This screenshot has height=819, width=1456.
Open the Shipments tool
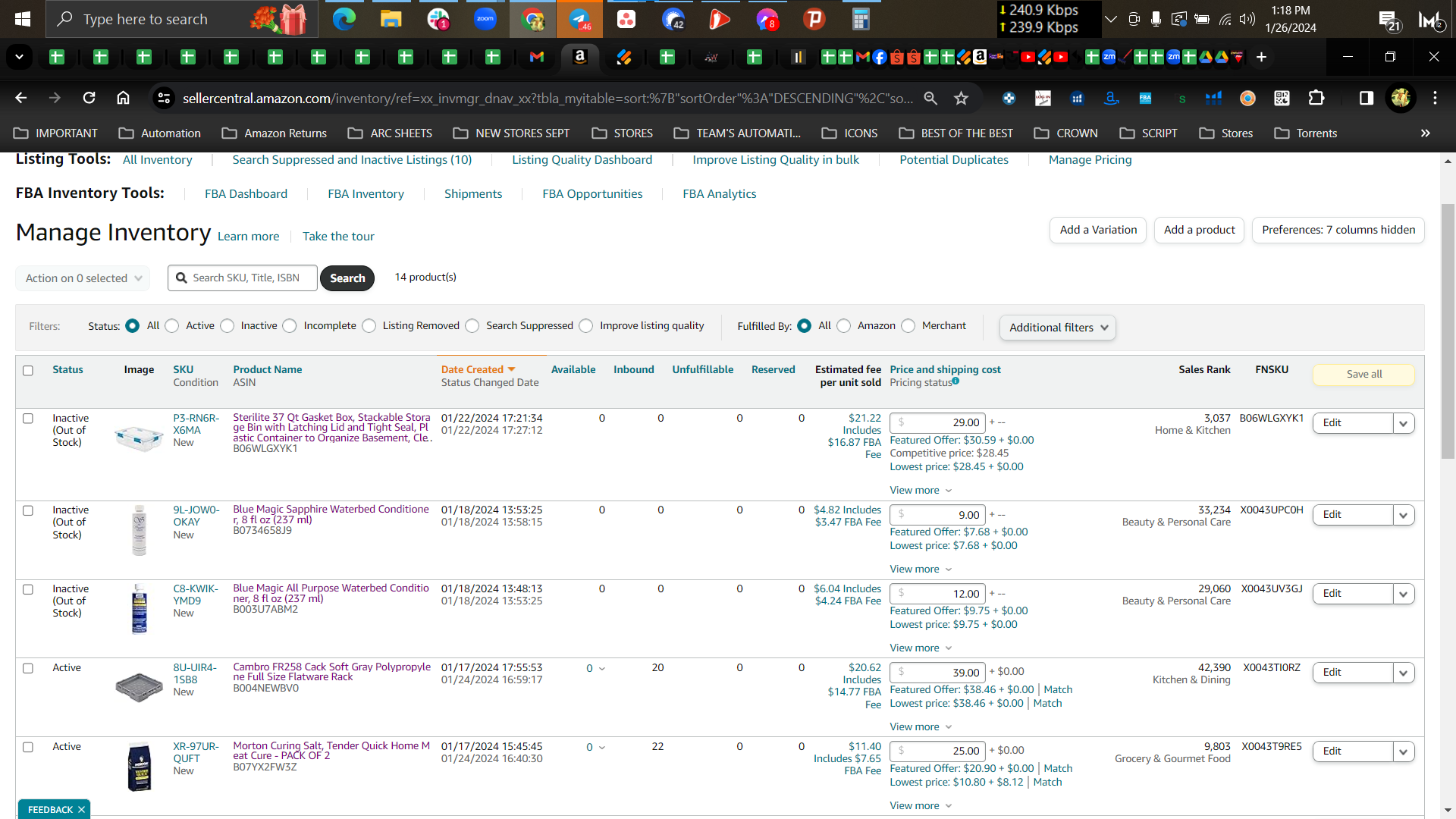(473, 194)
